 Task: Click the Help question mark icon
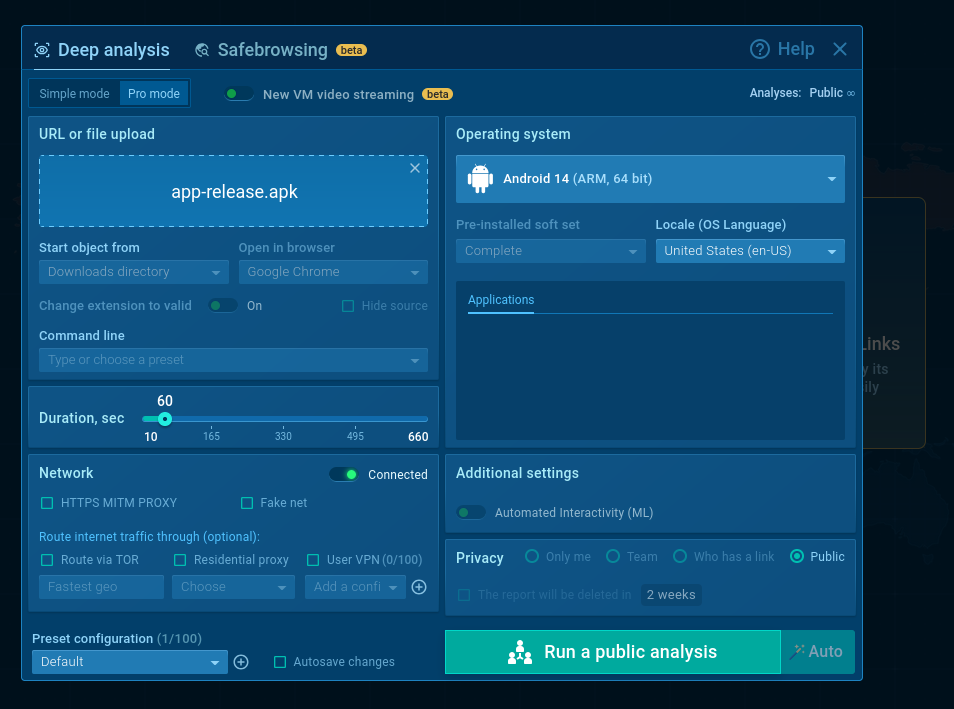(x=760, y=49)
